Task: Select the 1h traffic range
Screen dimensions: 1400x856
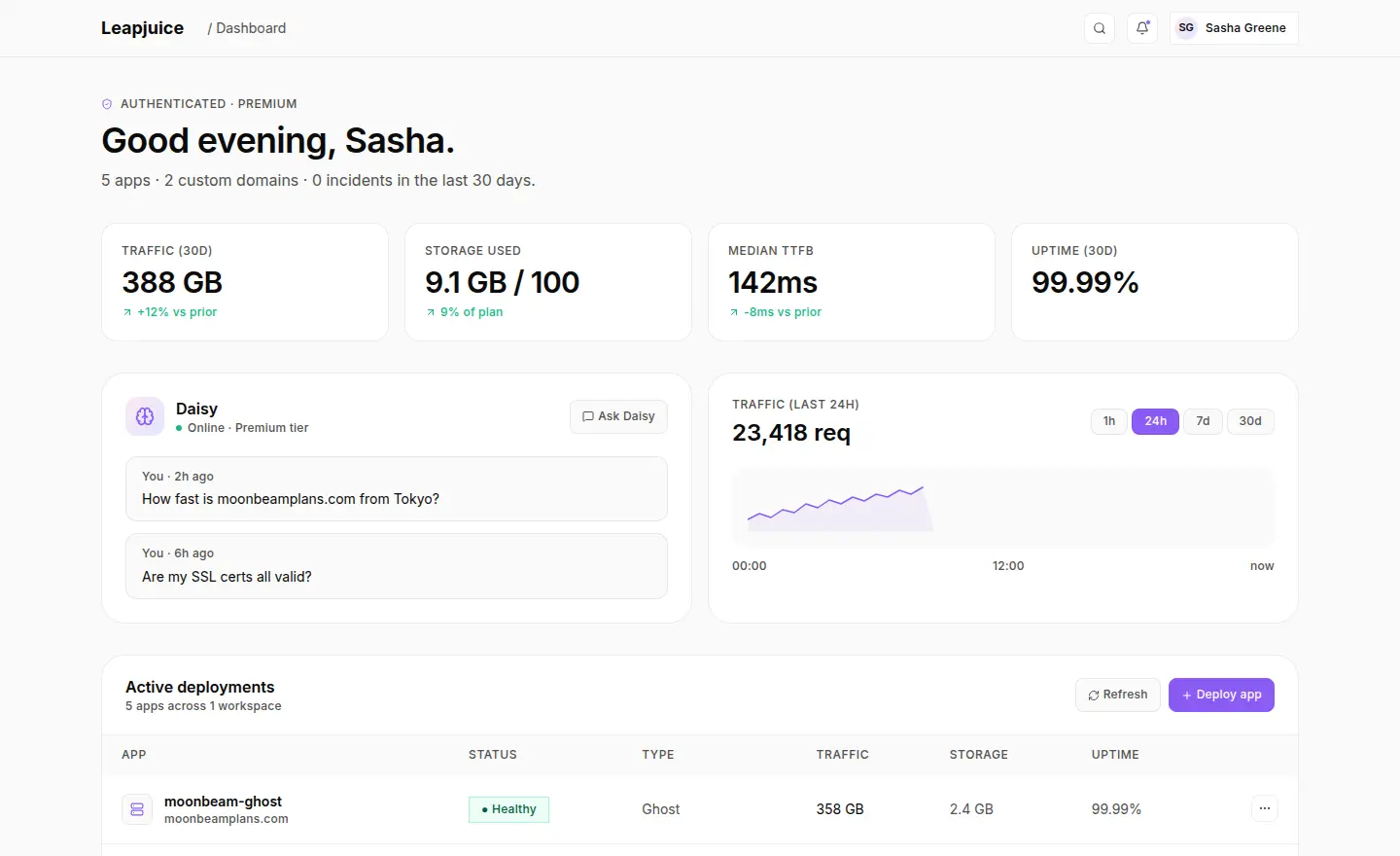Action: coord(1109,421)
